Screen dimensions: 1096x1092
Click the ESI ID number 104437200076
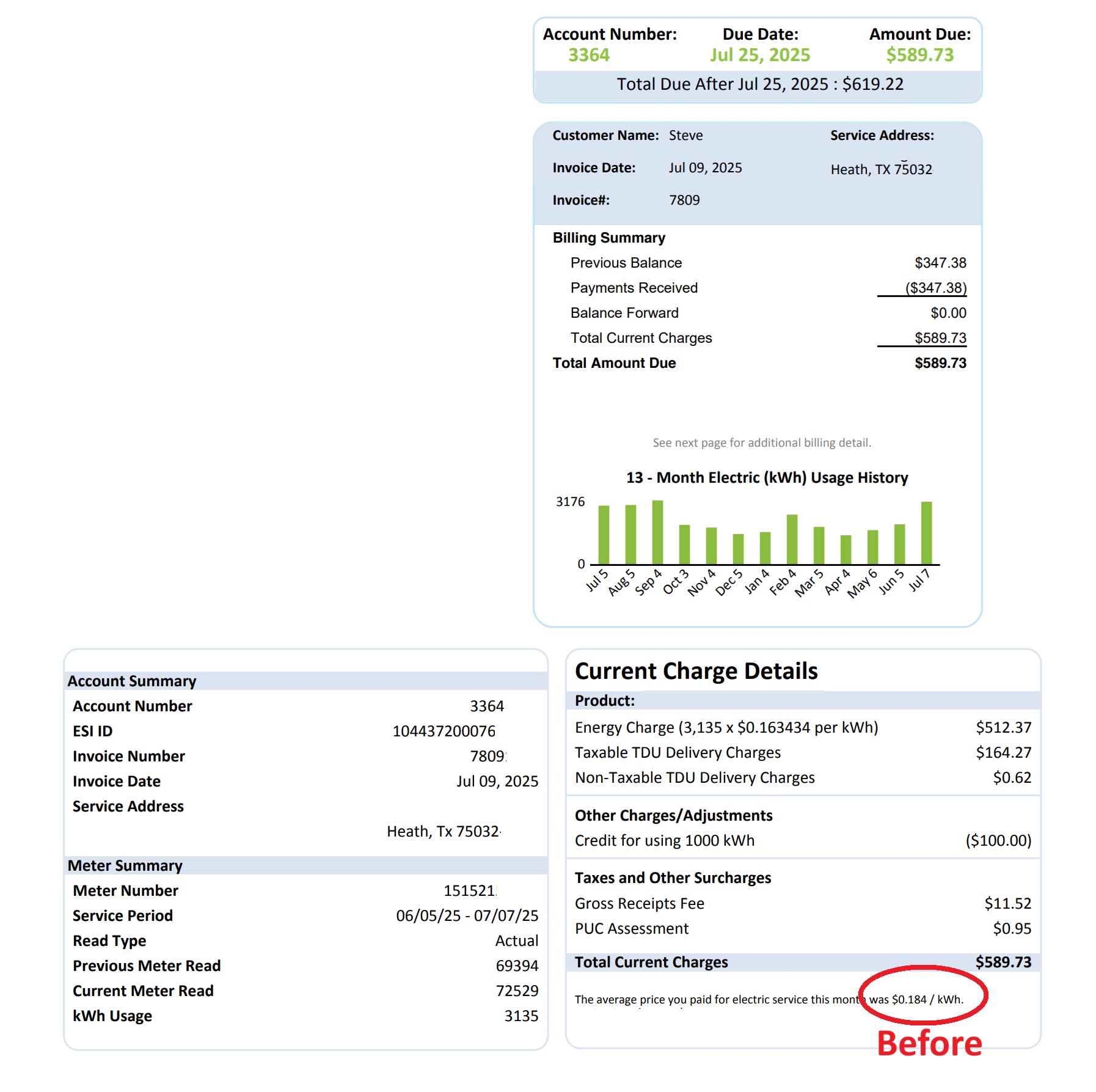[x=444, y=731]
